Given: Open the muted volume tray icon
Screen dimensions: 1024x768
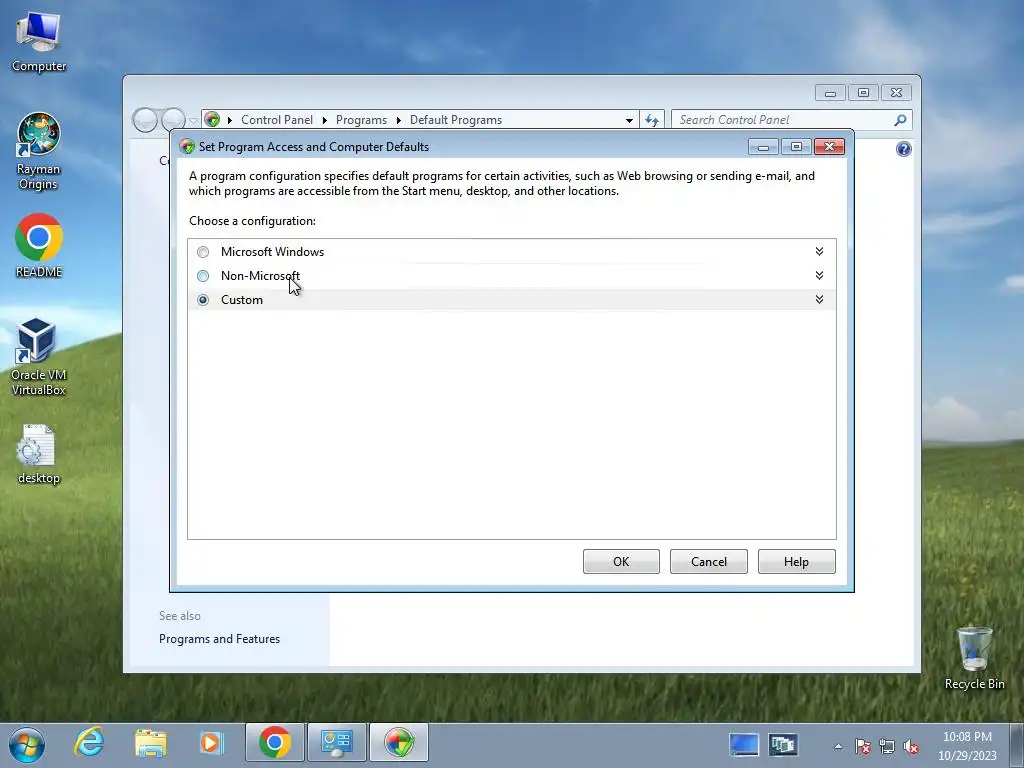Looking at the screenshot, I should [911, 746].
